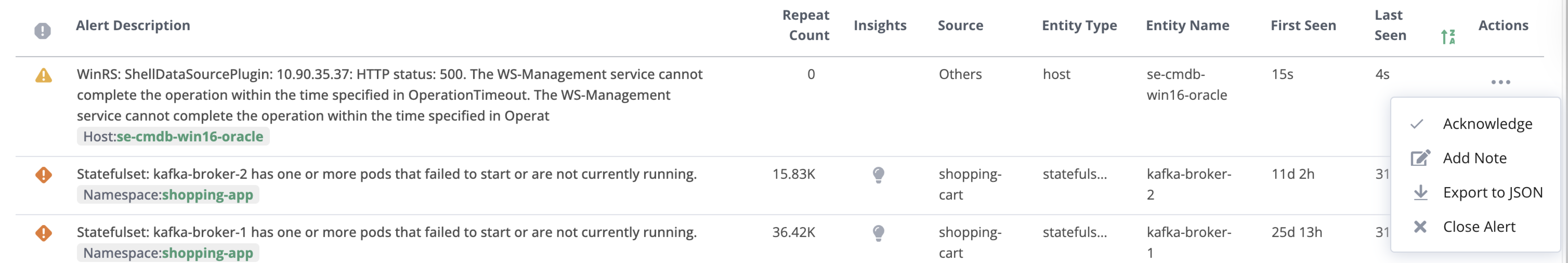Open the se-cmdb-win16-oracle host tag link

(x=190, y=137)
